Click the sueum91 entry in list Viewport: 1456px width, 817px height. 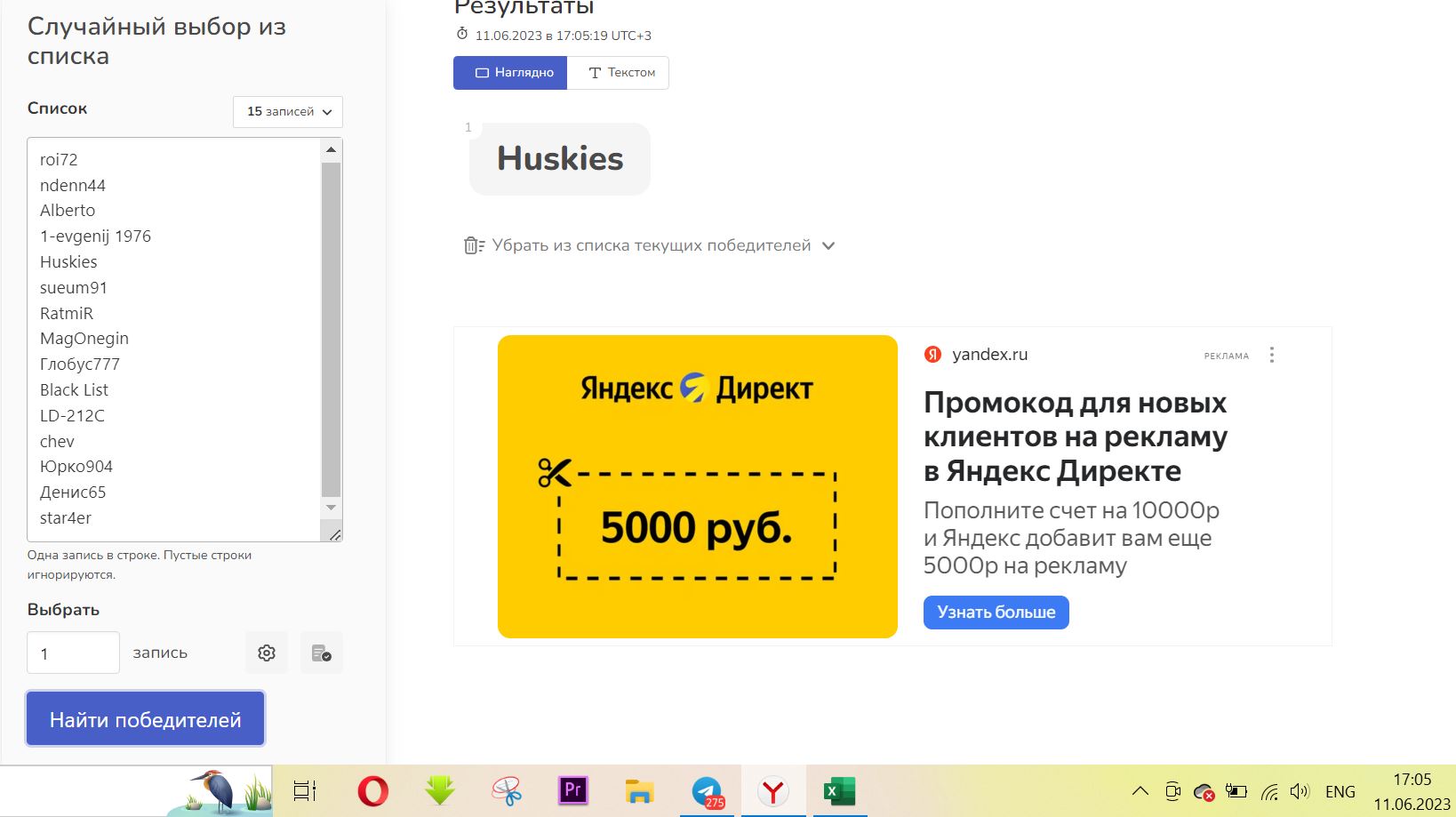click(x=74, y=288)
